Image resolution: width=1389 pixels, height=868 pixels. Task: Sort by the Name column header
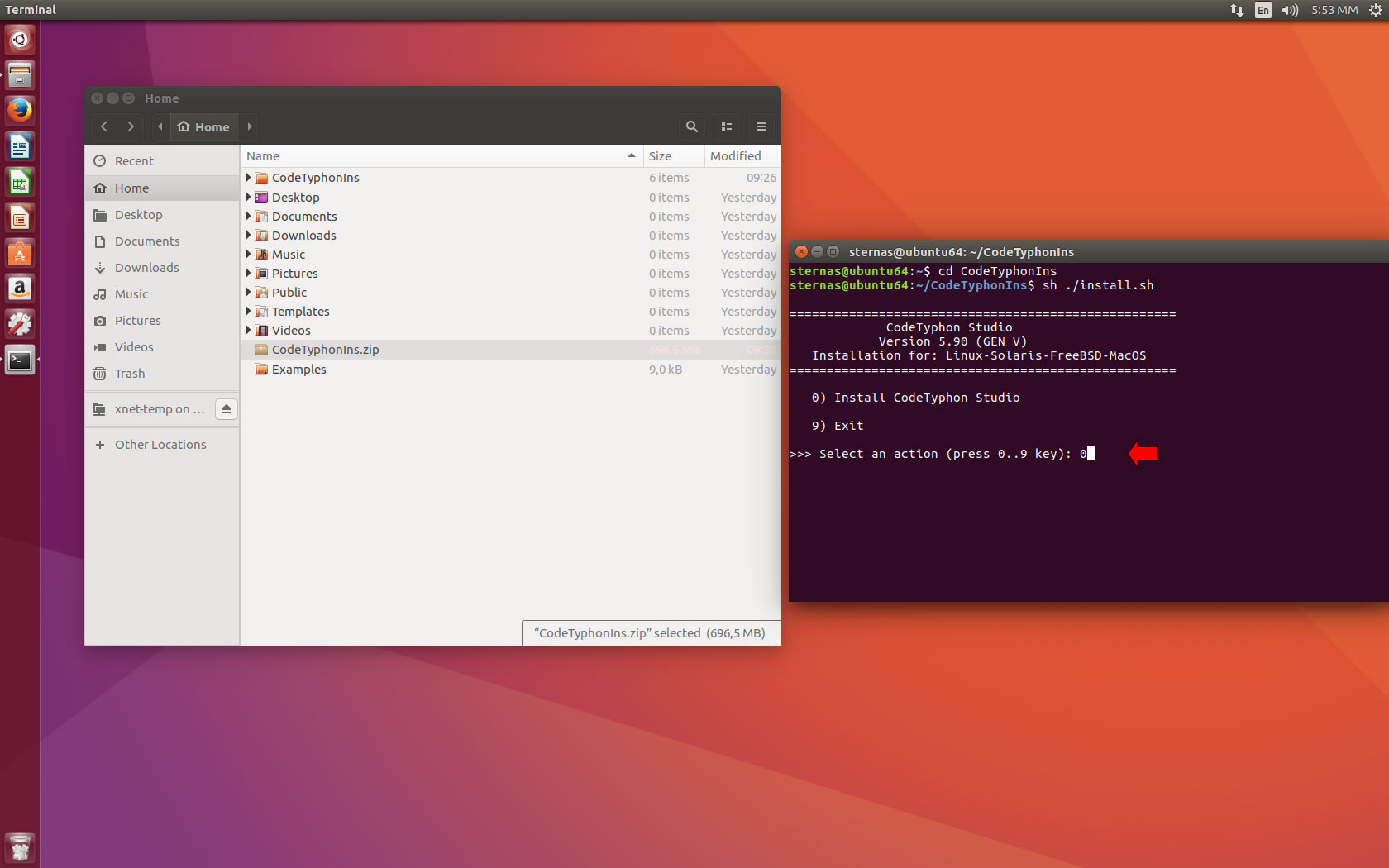pos(442,156)
